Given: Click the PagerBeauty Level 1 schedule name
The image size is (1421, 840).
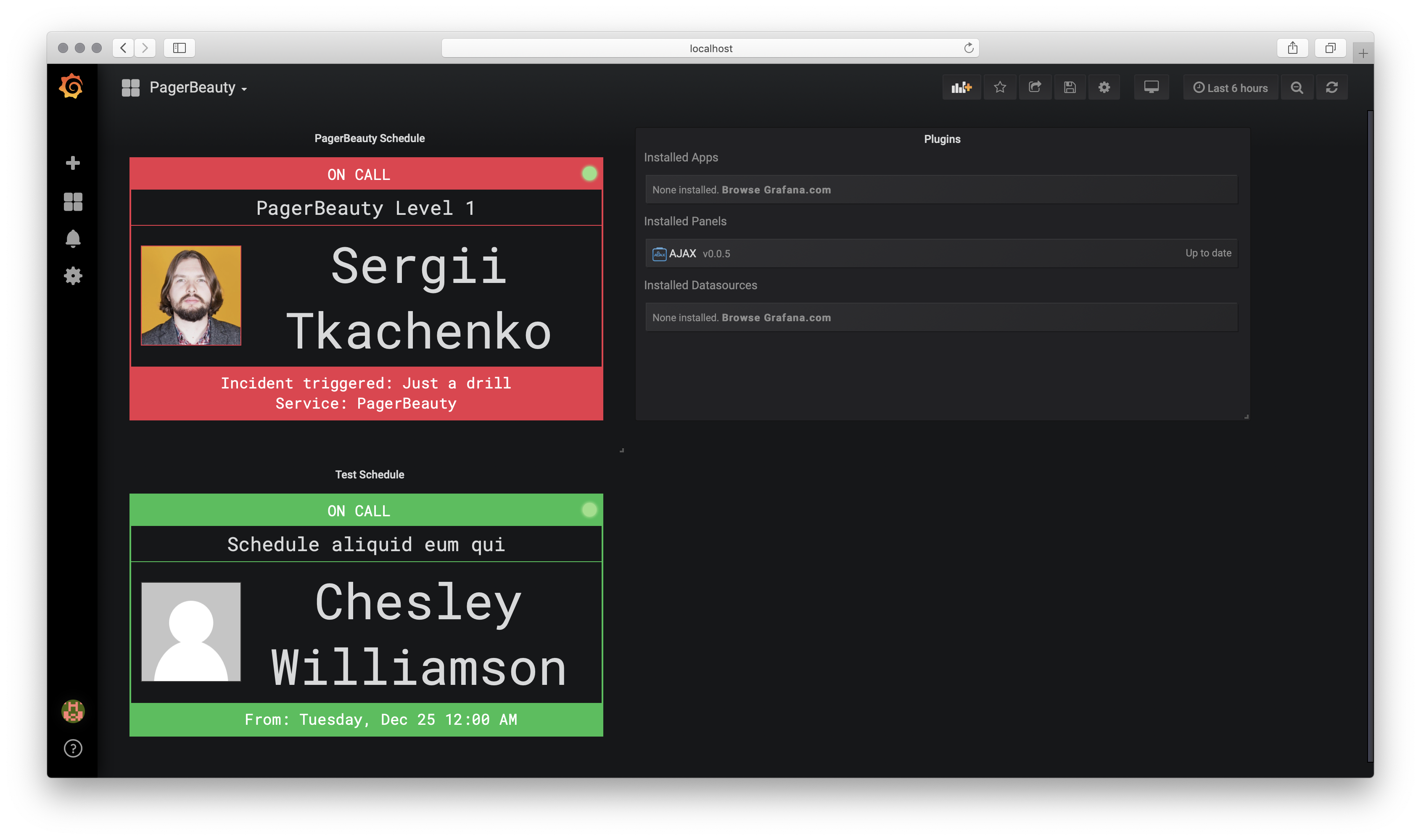Looking at the screenshot, I should point(366,208).
